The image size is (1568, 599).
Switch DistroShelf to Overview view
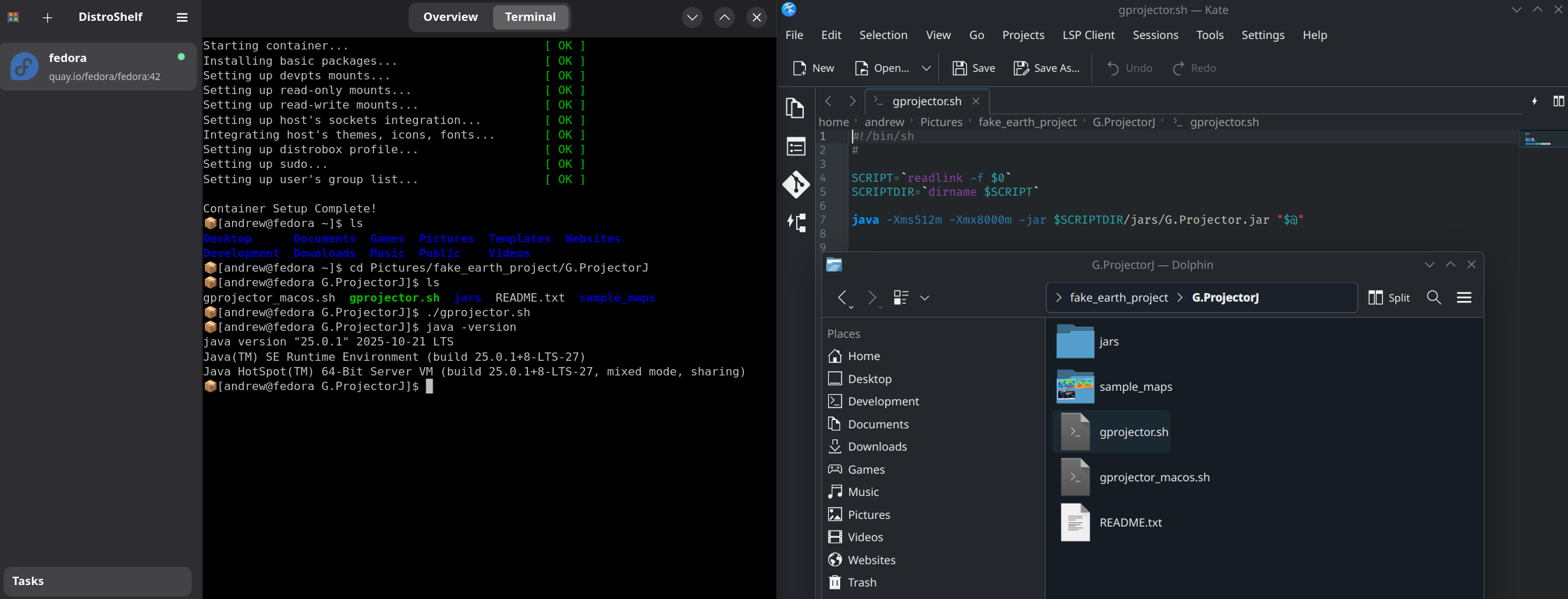click(x=450, y=17)
